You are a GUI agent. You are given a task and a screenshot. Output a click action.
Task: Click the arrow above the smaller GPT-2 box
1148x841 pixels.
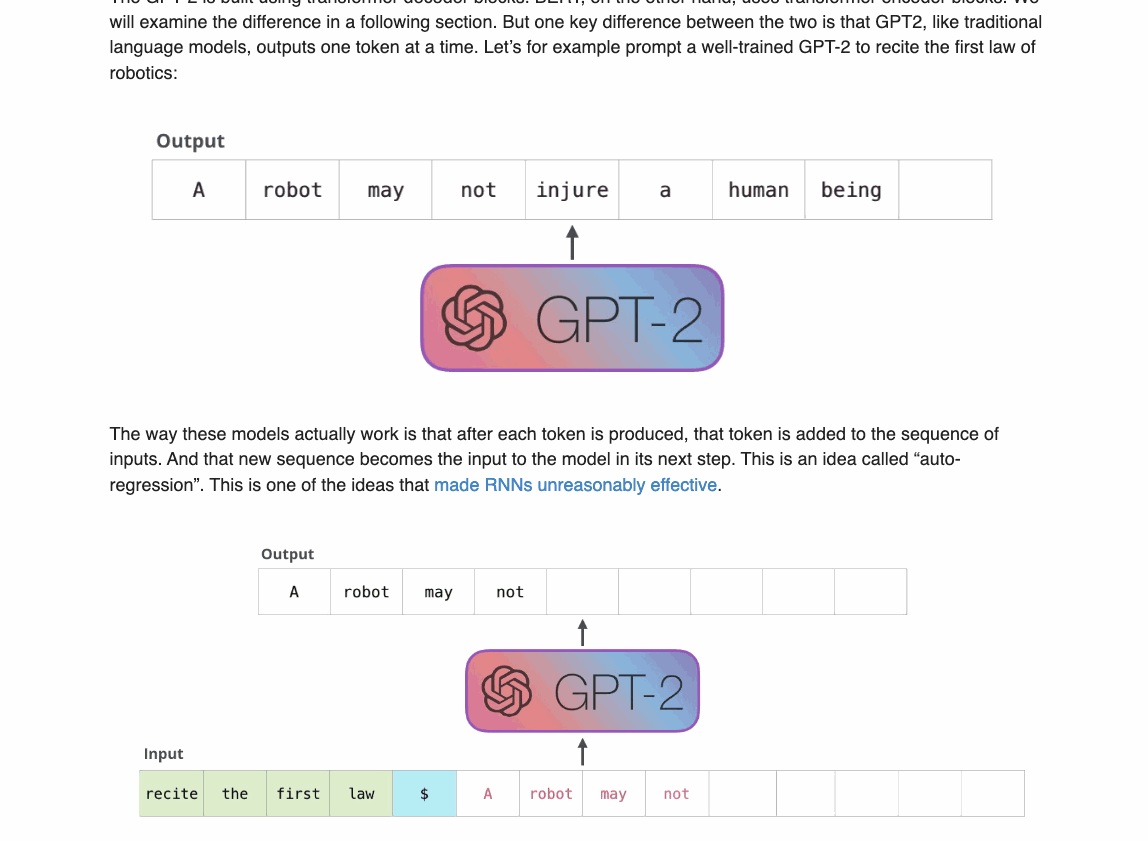coord(582,632)
